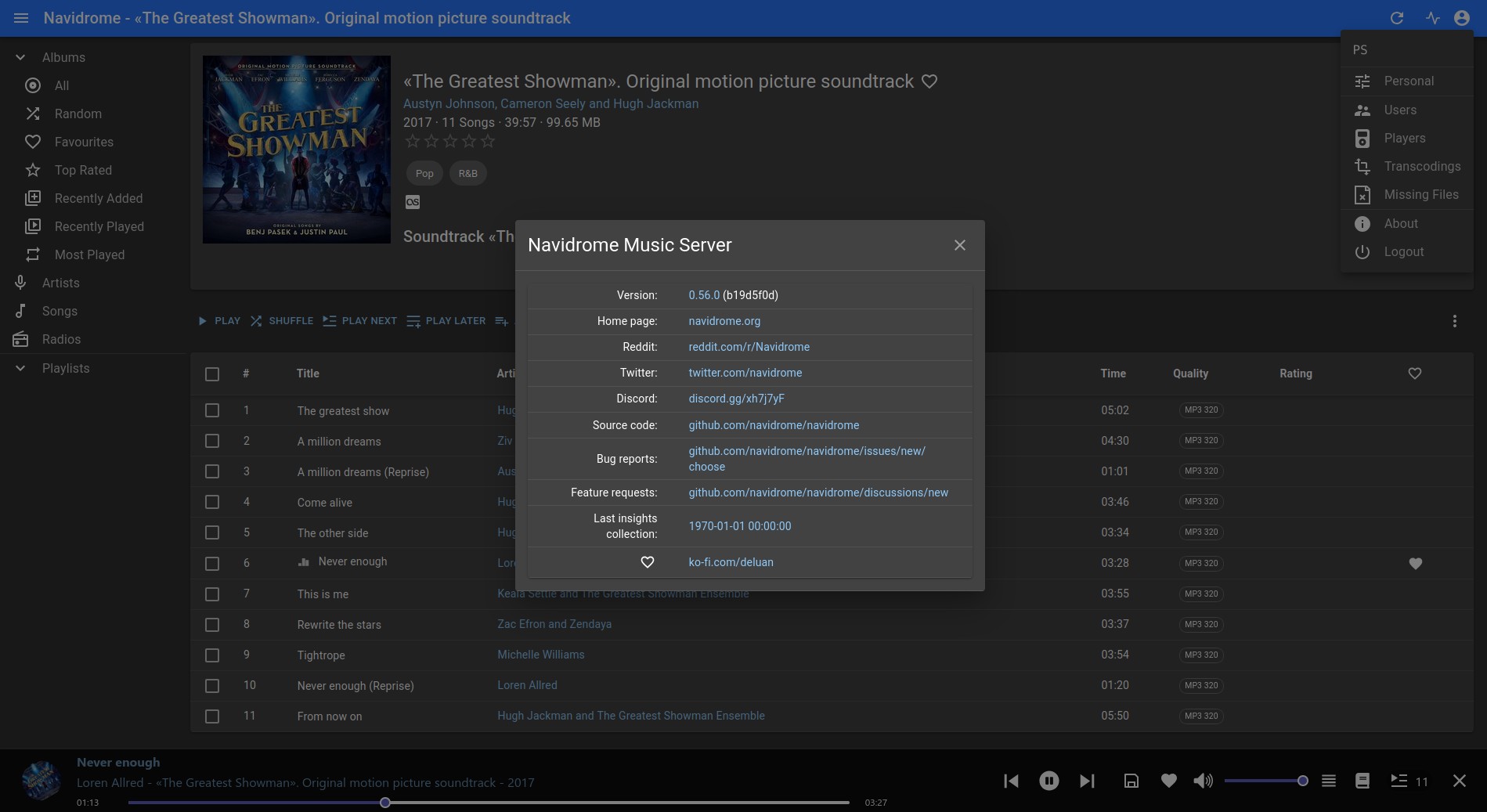The height and width of the screenshot is (812, 1487).
Task: Click the heart icon beside ko-fi link
Action: click(x=648, y=562)
